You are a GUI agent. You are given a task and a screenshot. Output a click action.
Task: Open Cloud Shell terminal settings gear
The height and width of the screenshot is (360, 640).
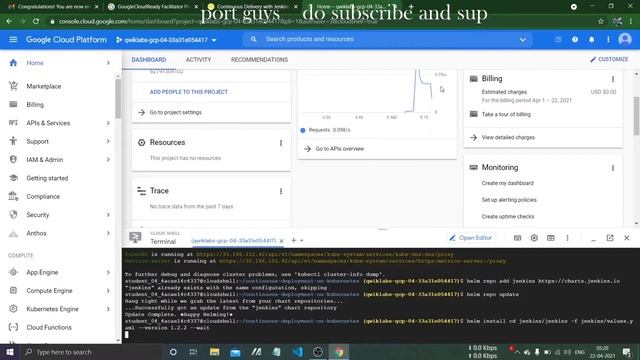(x=534, y=238)
